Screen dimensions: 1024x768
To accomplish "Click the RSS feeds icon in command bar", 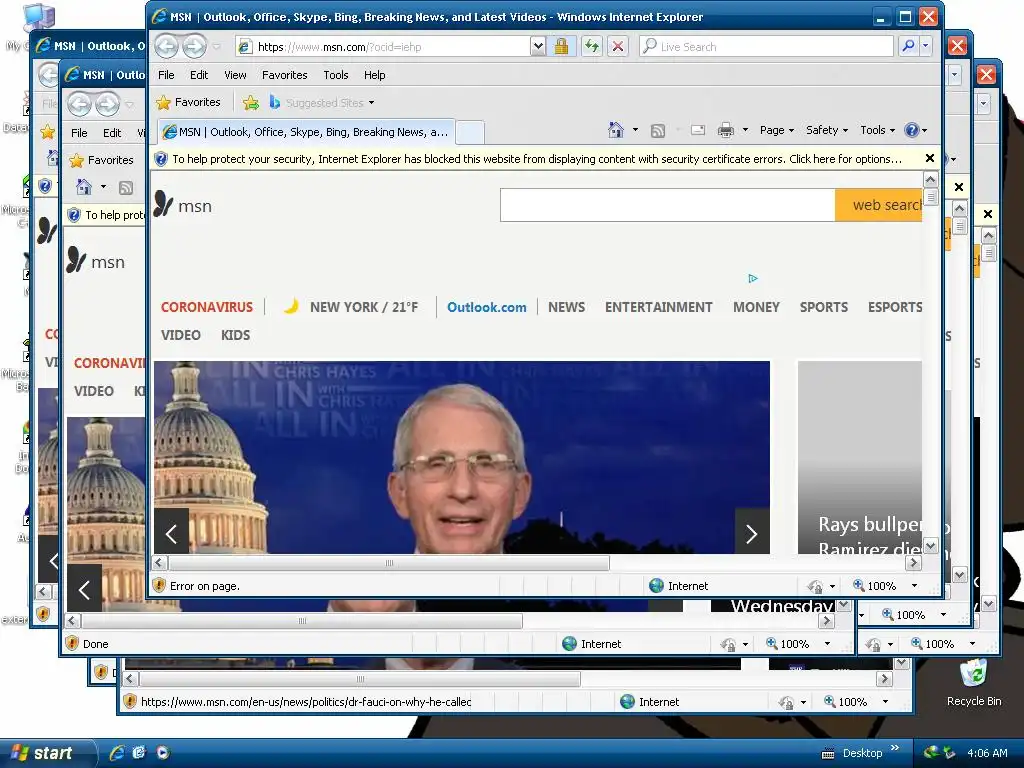I will click(x=658, y=131).
